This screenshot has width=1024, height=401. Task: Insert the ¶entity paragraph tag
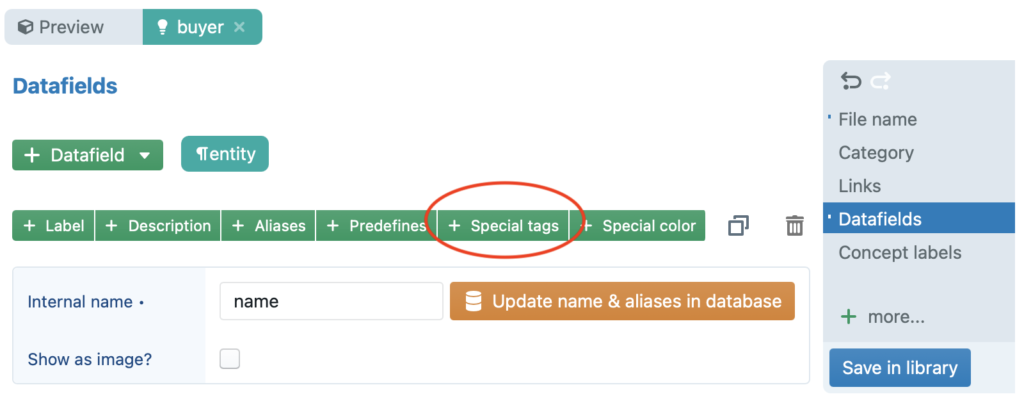(x=225, y=154)
